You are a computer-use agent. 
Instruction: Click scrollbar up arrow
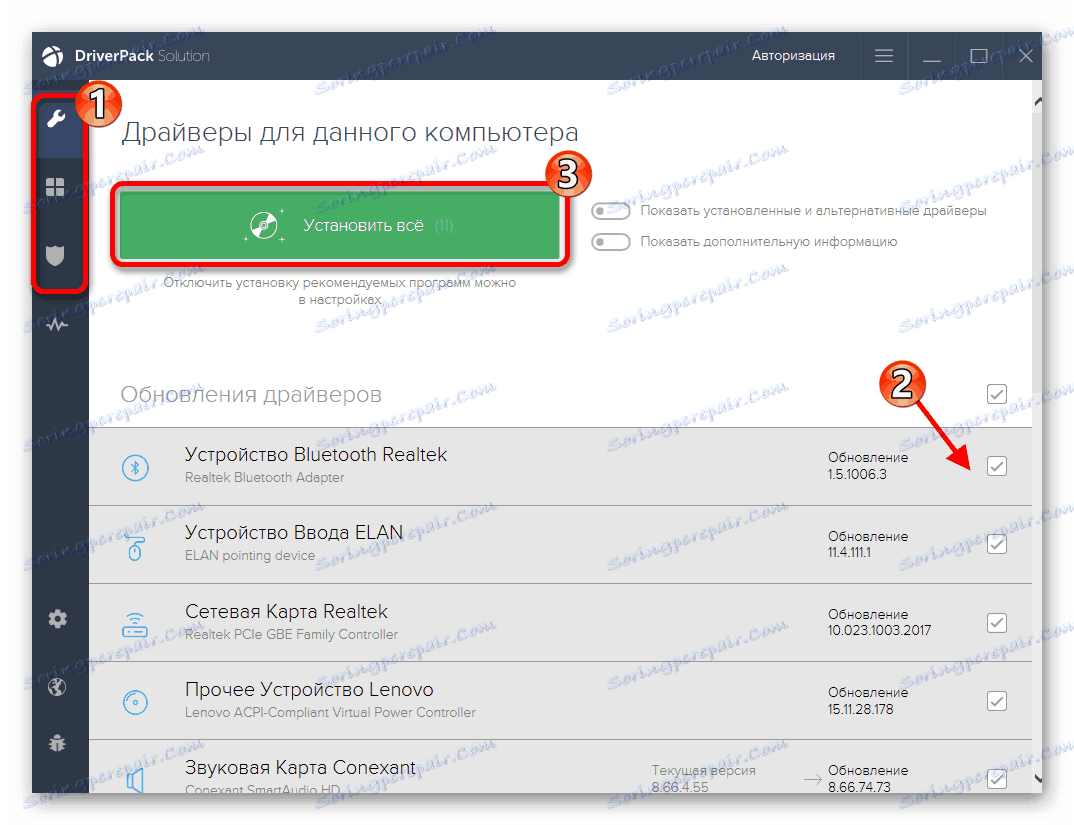coord(1038,102)
